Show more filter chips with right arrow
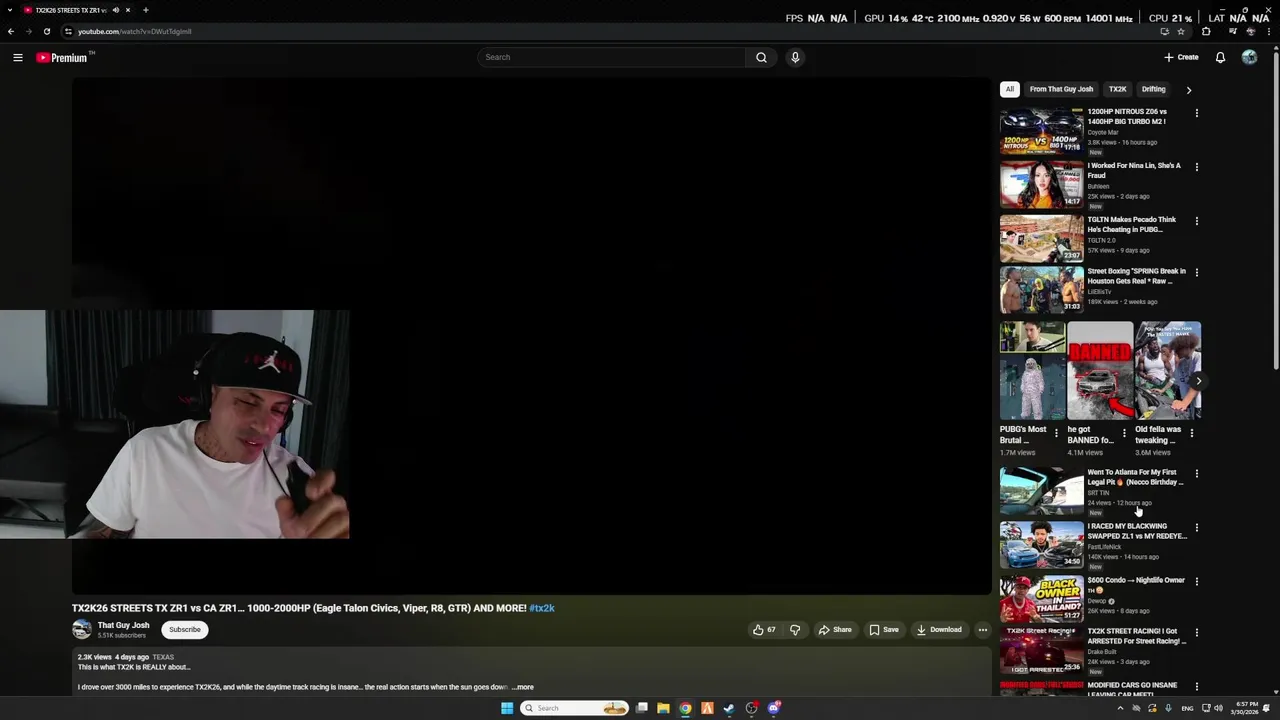The height and width of the screenshot is (720, 1280). tap(1188, 90)
